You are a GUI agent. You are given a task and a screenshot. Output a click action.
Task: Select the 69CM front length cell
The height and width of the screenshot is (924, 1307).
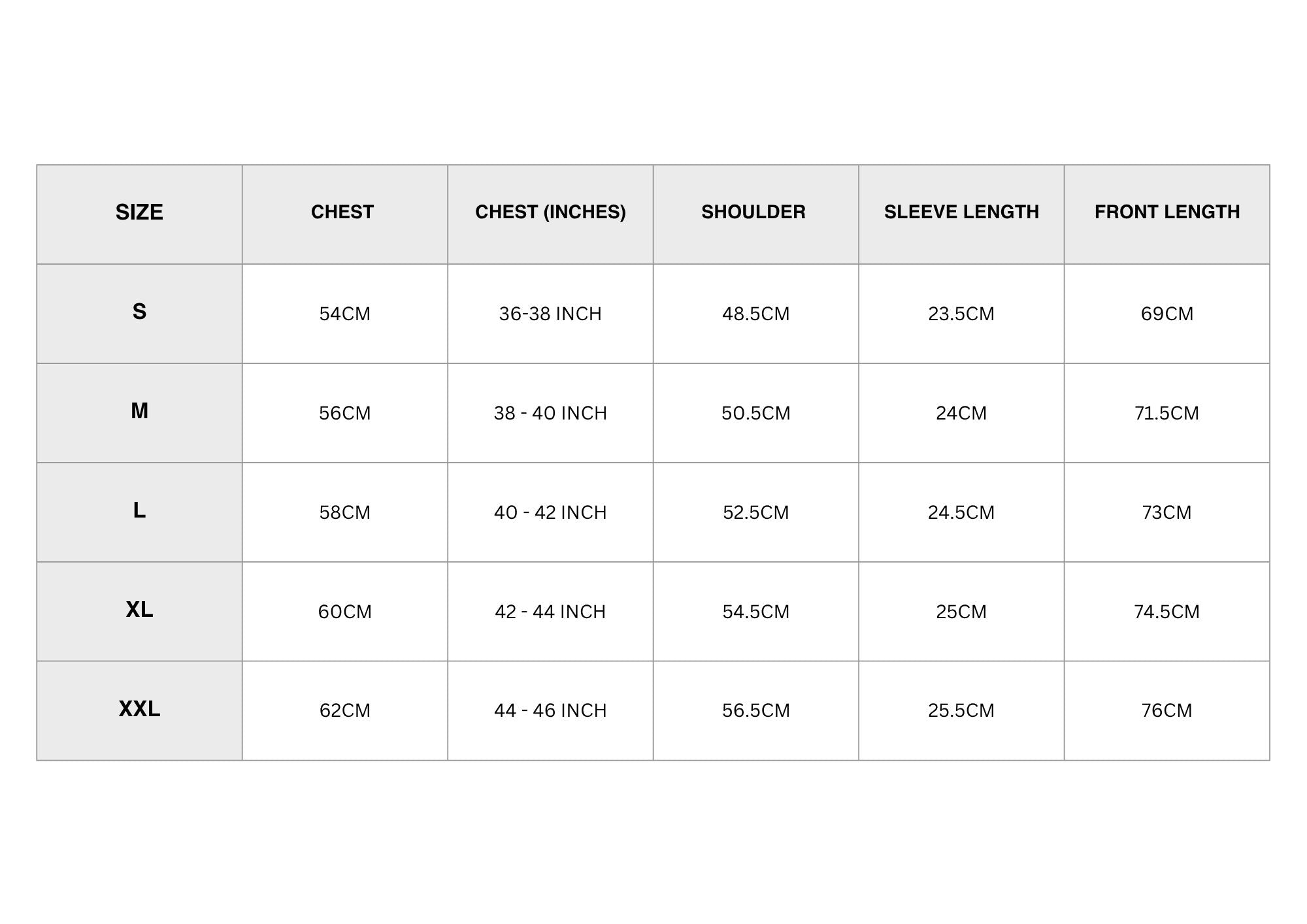(1167, 314)
